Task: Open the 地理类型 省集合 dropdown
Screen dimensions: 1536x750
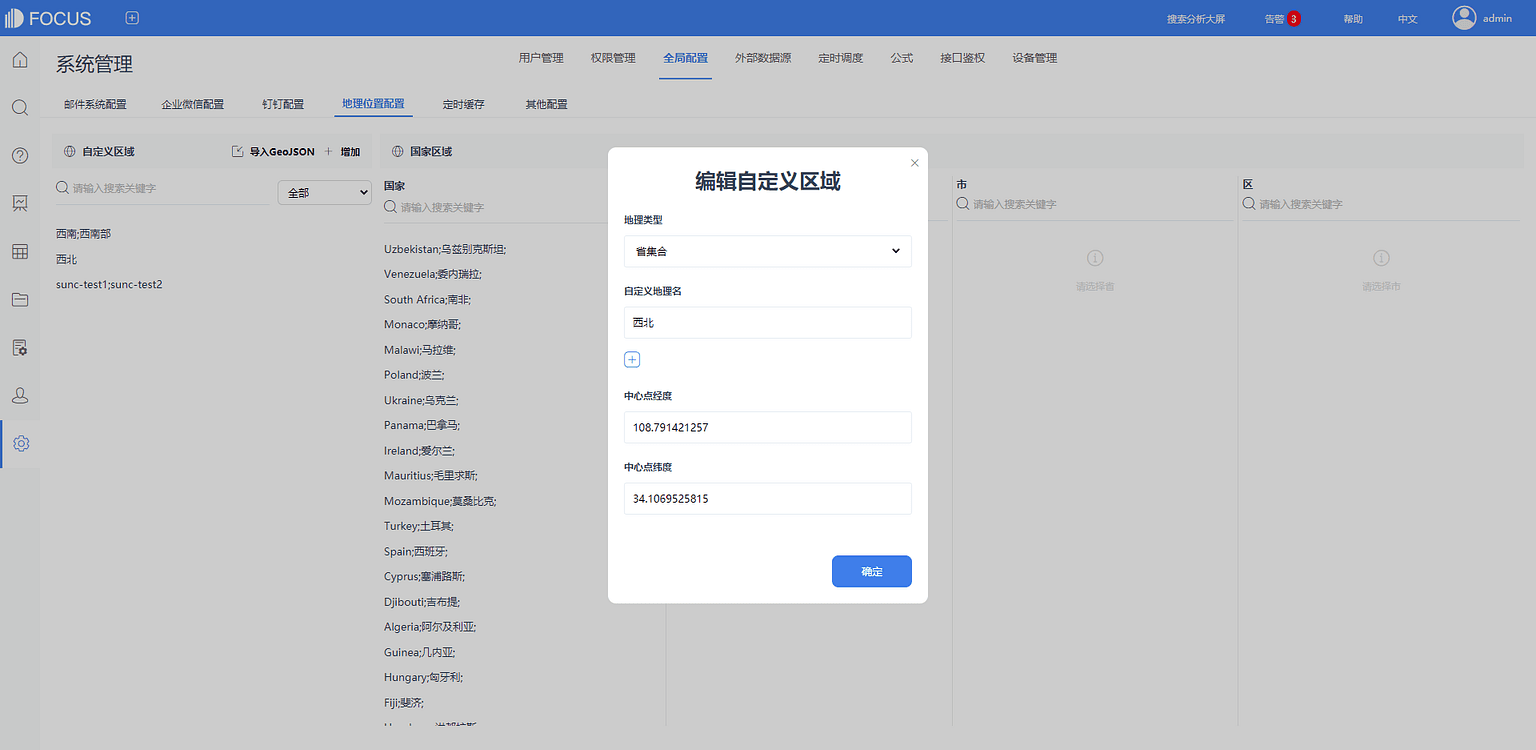Action: pos(768,251)
